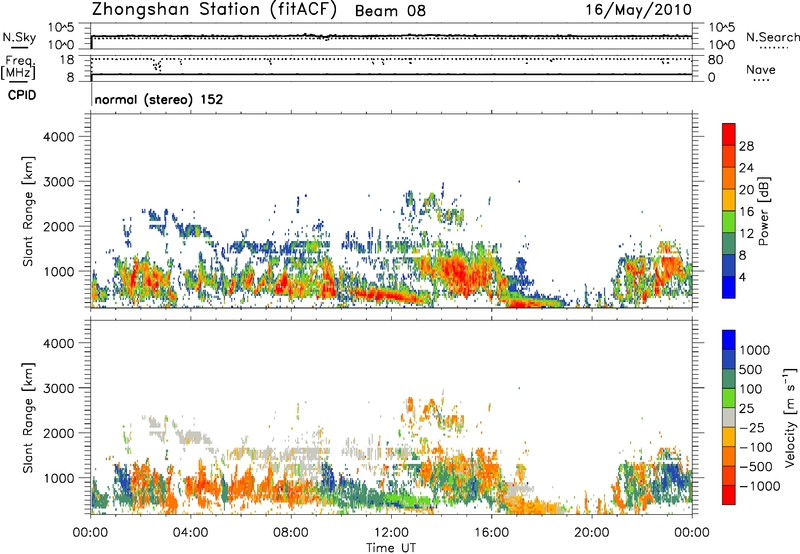Click the right '10^0' noise axis tick
This screenshot has width=800, height=554.
(x=722, y=45)
